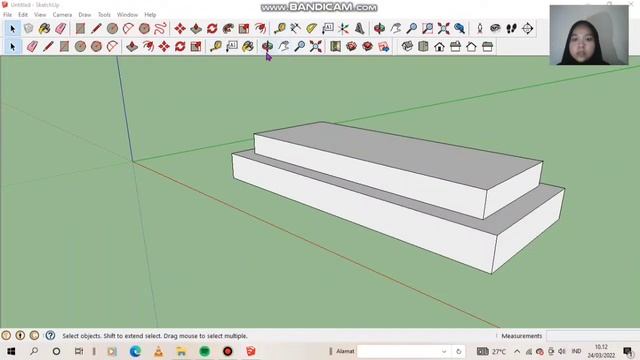Open the Camera menu
Image resolution: width=640 pixels, height=360 pixels.
click(x=62, y=15)
